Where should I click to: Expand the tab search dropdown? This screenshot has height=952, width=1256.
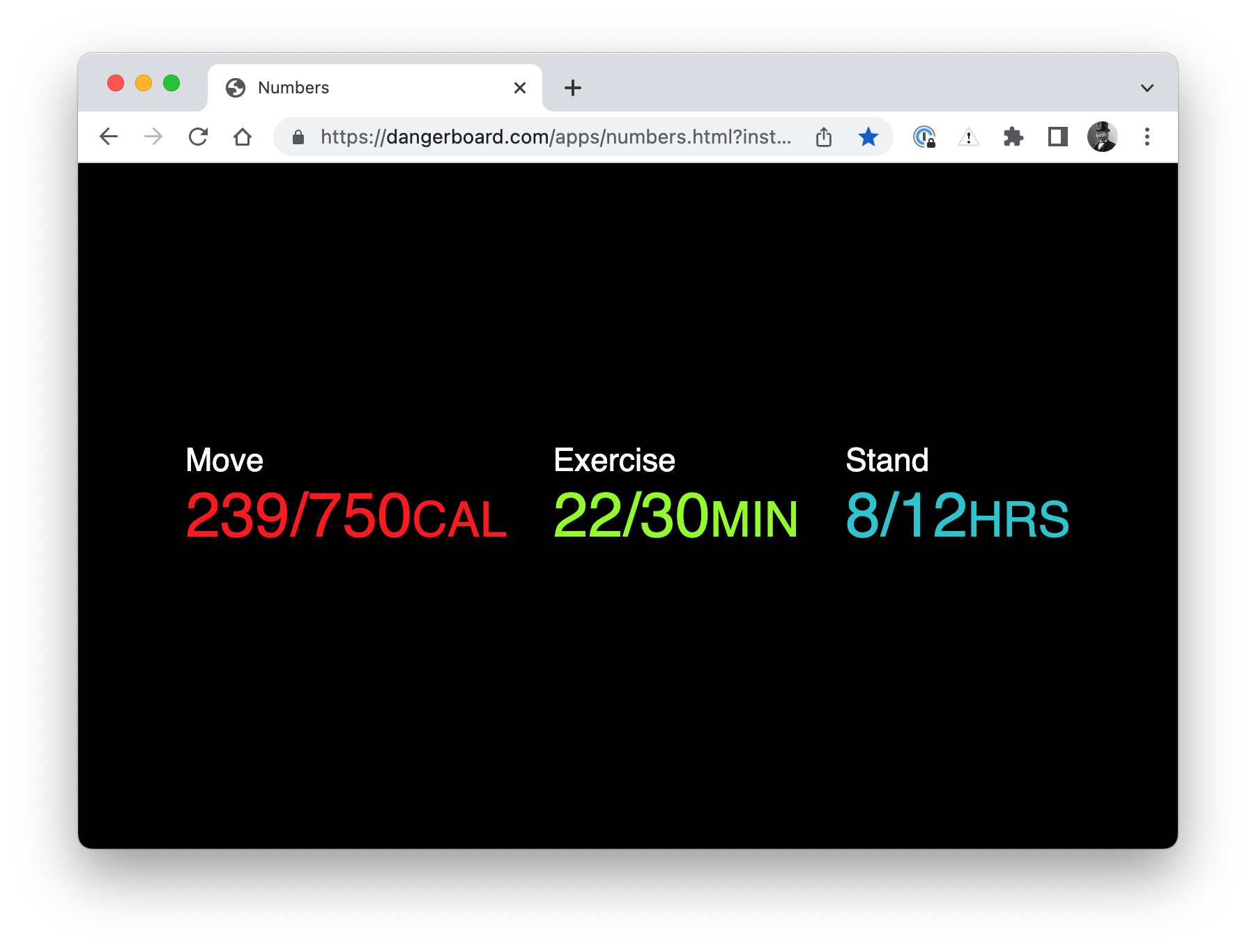tap(1147, 88)
